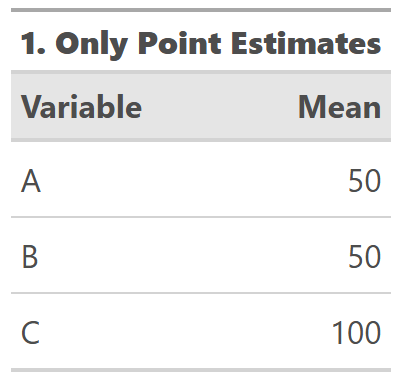Click the empty space in row B
The height and width of the screenshot is (380, 400).
[193, 256]
